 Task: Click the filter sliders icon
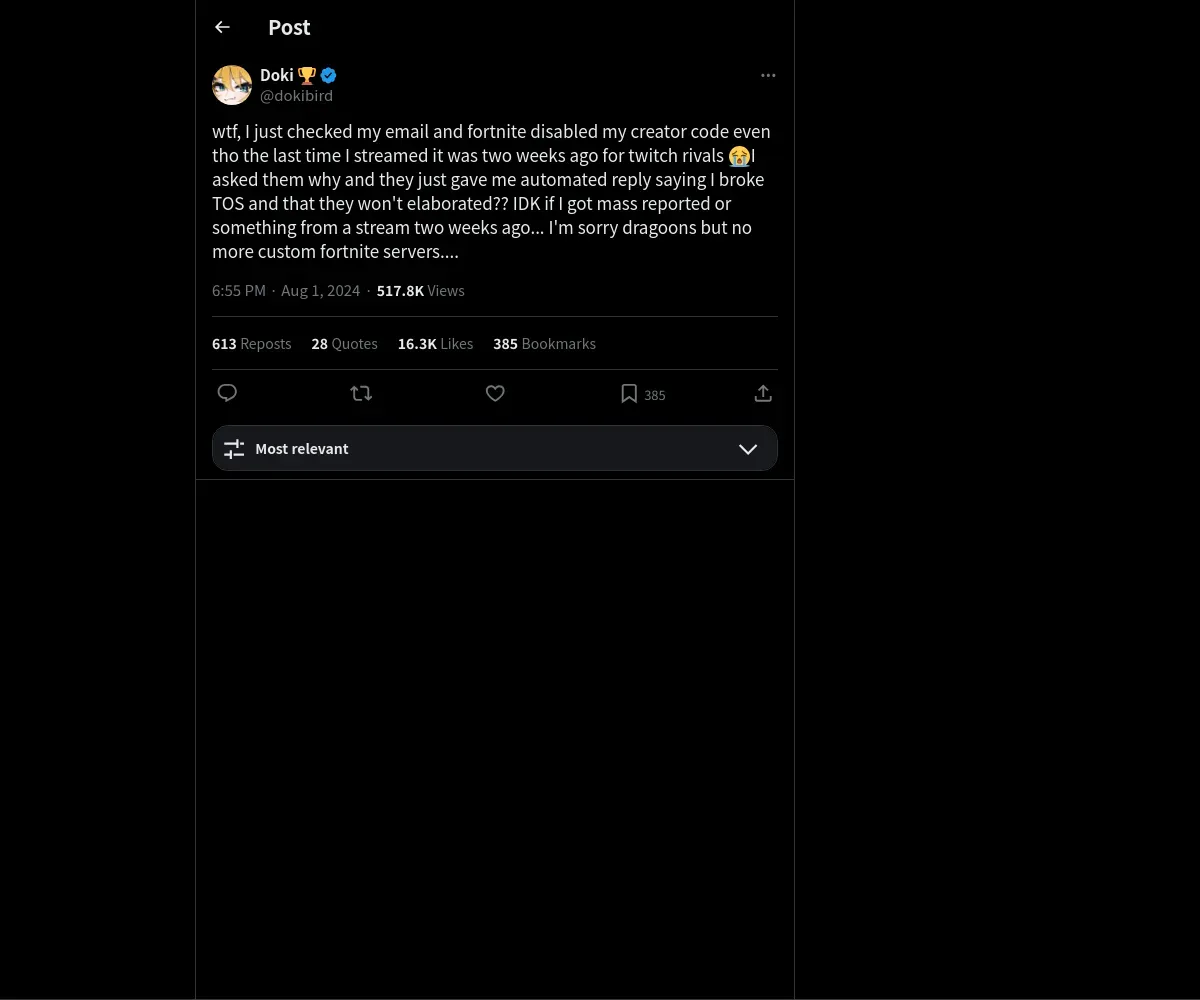tap(234, 449)
